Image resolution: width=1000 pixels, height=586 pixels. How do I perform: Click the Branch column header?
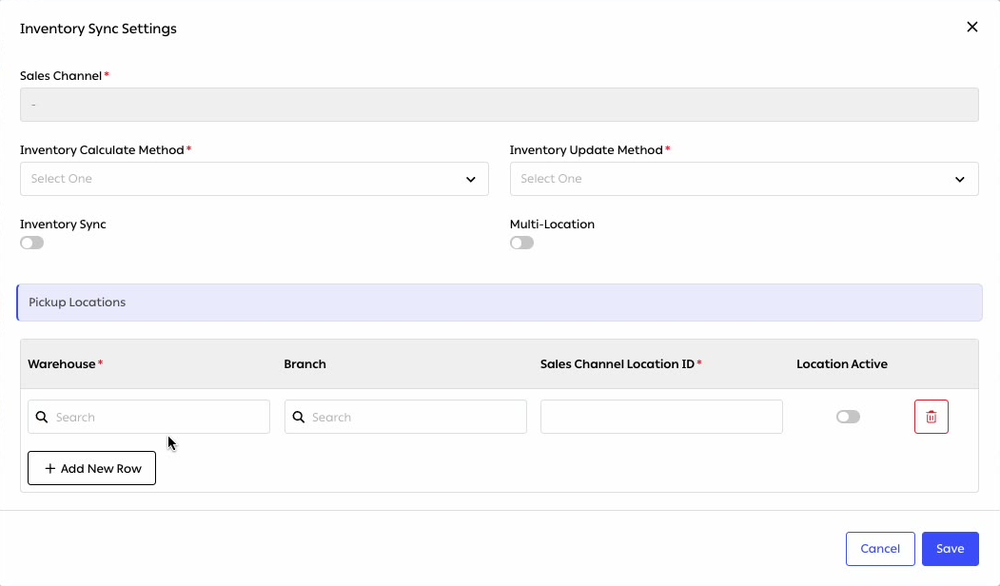[x=305, y=364]
